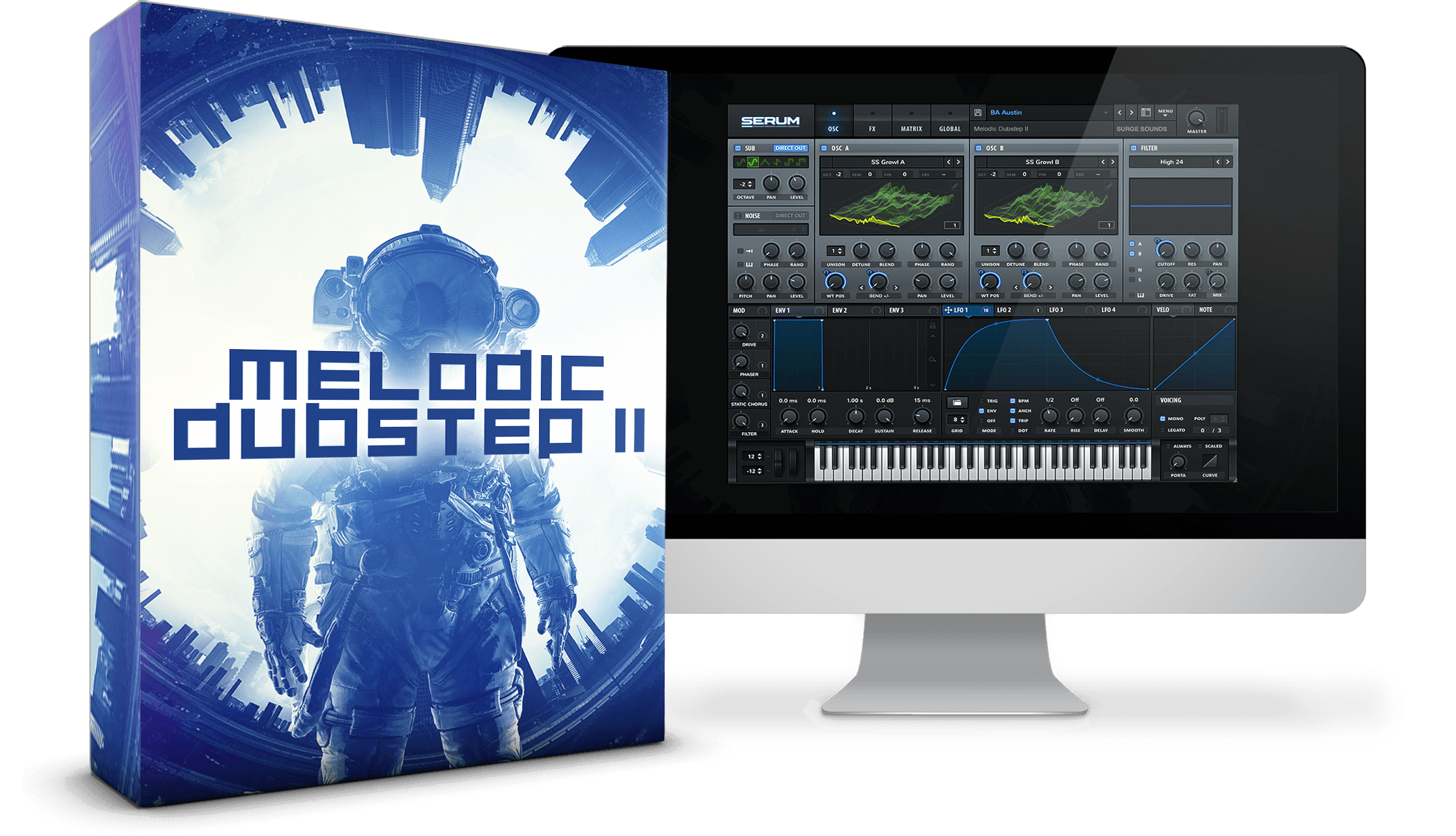Click the LFO folder load shape icon
Screen dimensions: 1456x836
956,402
